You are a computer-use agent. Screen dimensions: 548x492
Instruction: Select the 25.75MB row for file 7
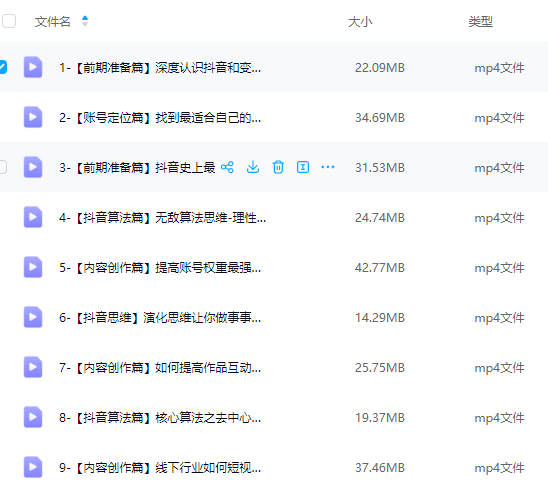coord(274,368)
